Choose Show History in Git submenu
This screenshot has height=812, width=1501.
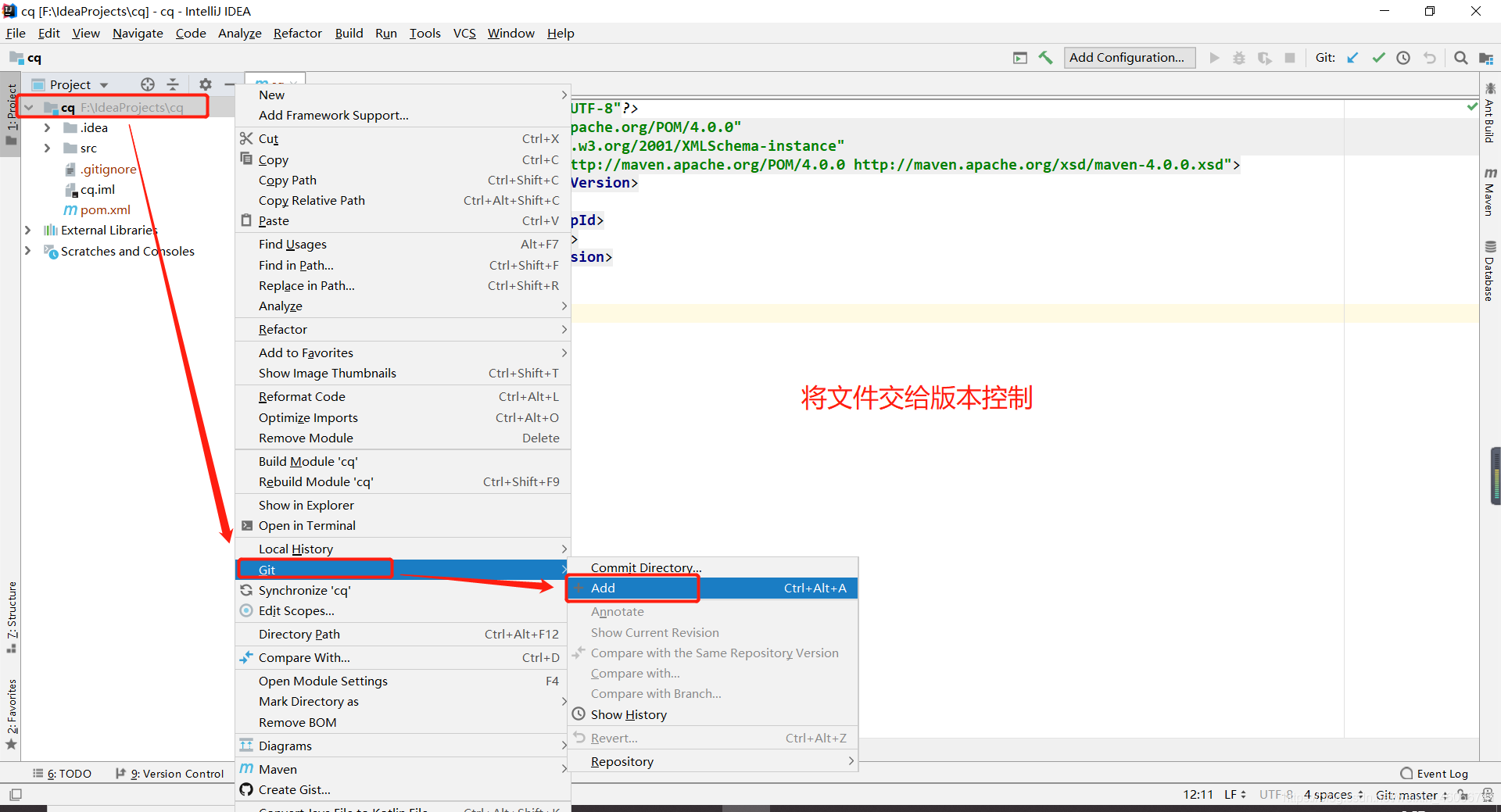point(712,715)
